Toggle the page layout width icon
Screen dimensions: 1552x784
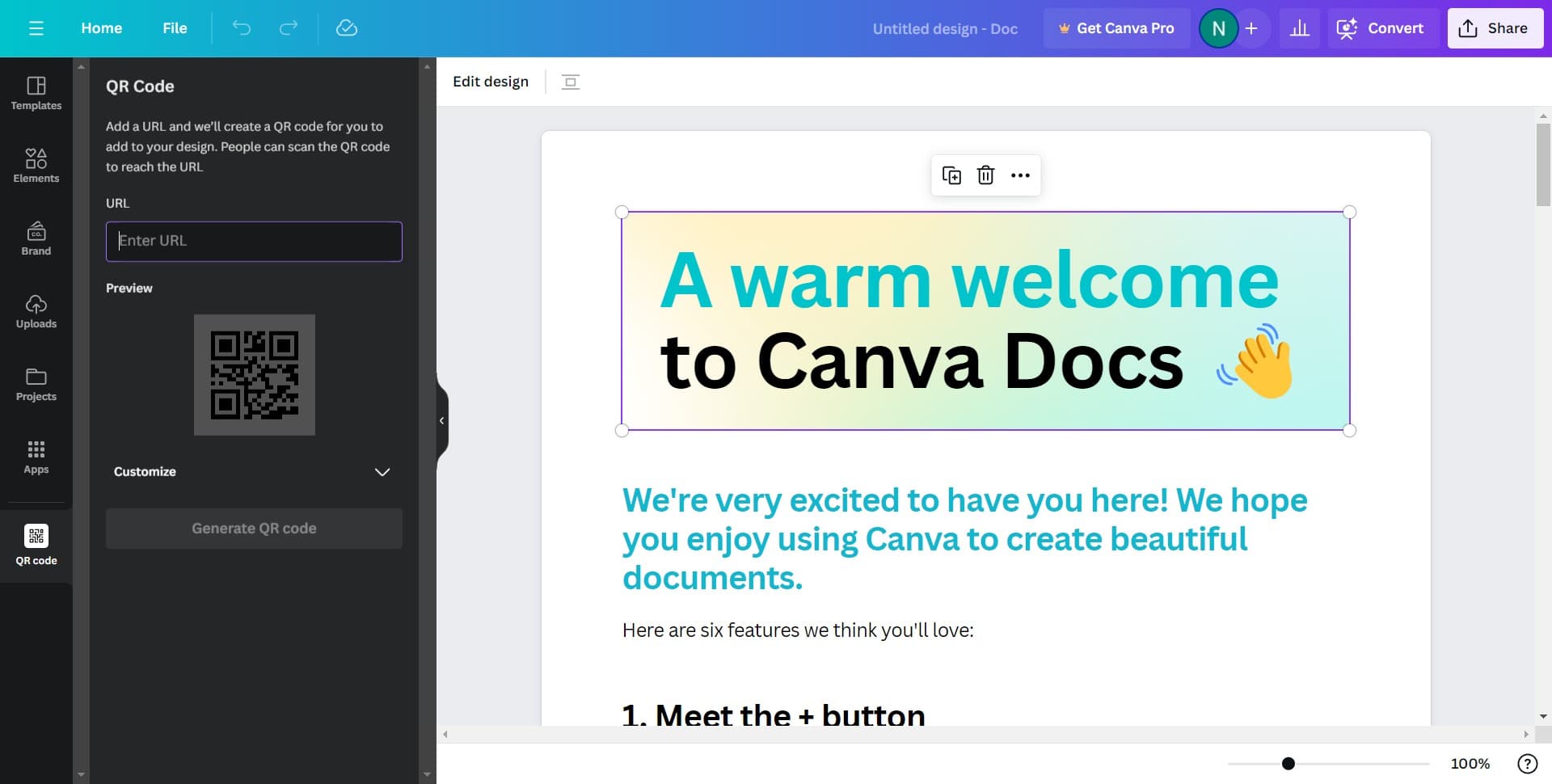pos(571,82)
